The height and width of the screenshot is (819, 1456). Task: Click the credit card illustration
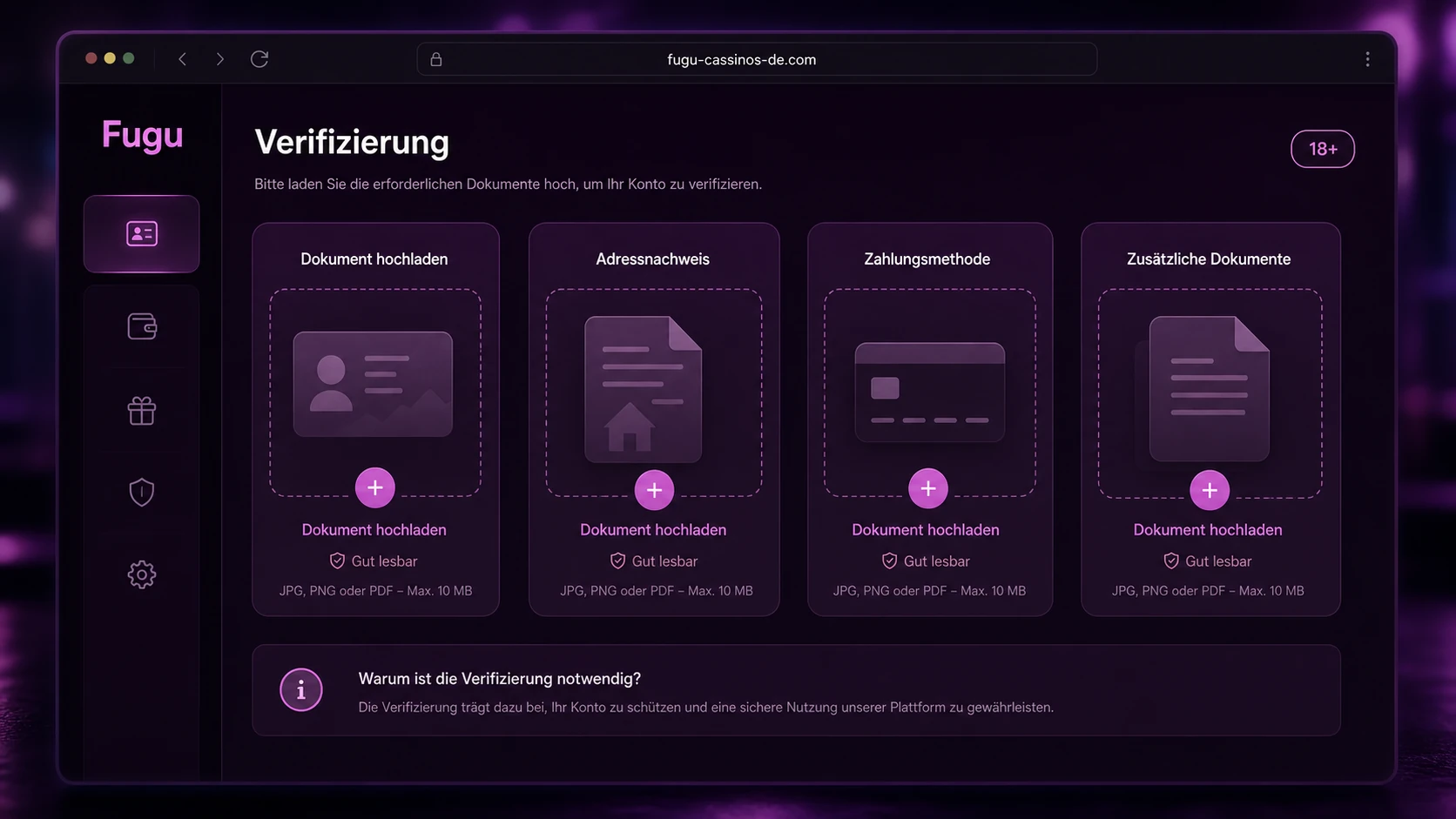point(929,392)
